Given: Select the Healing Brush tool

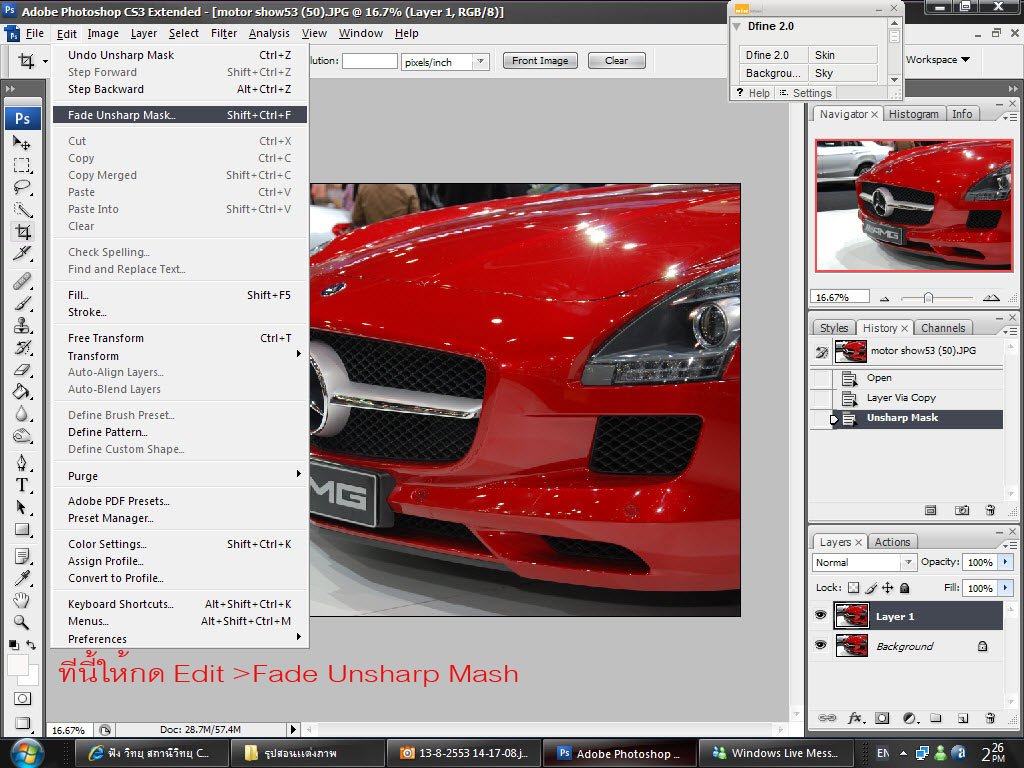Looking at the screenshot, I should click(22, 281).
